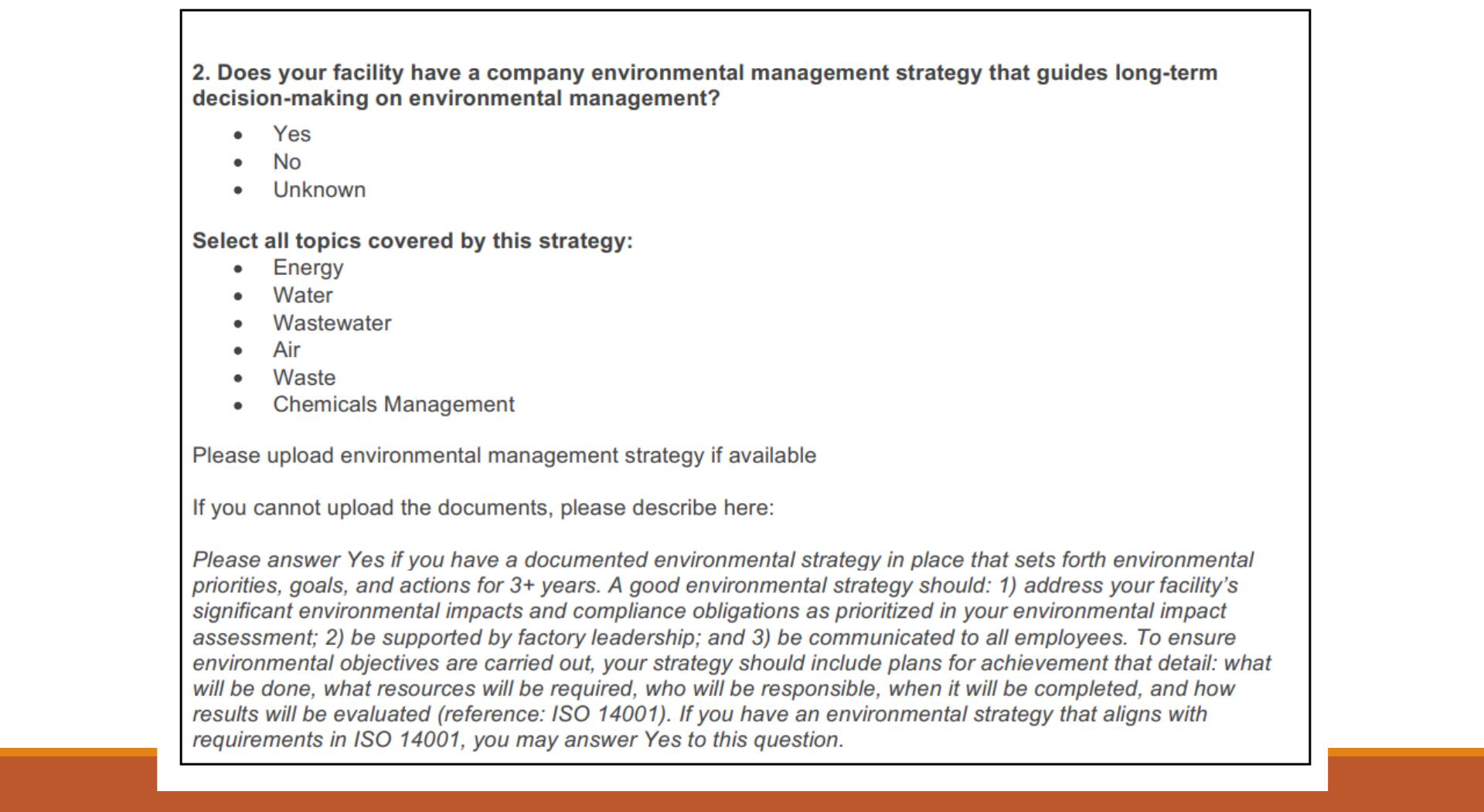
Task: Check the Energy topic
Action: pos(308,268)
